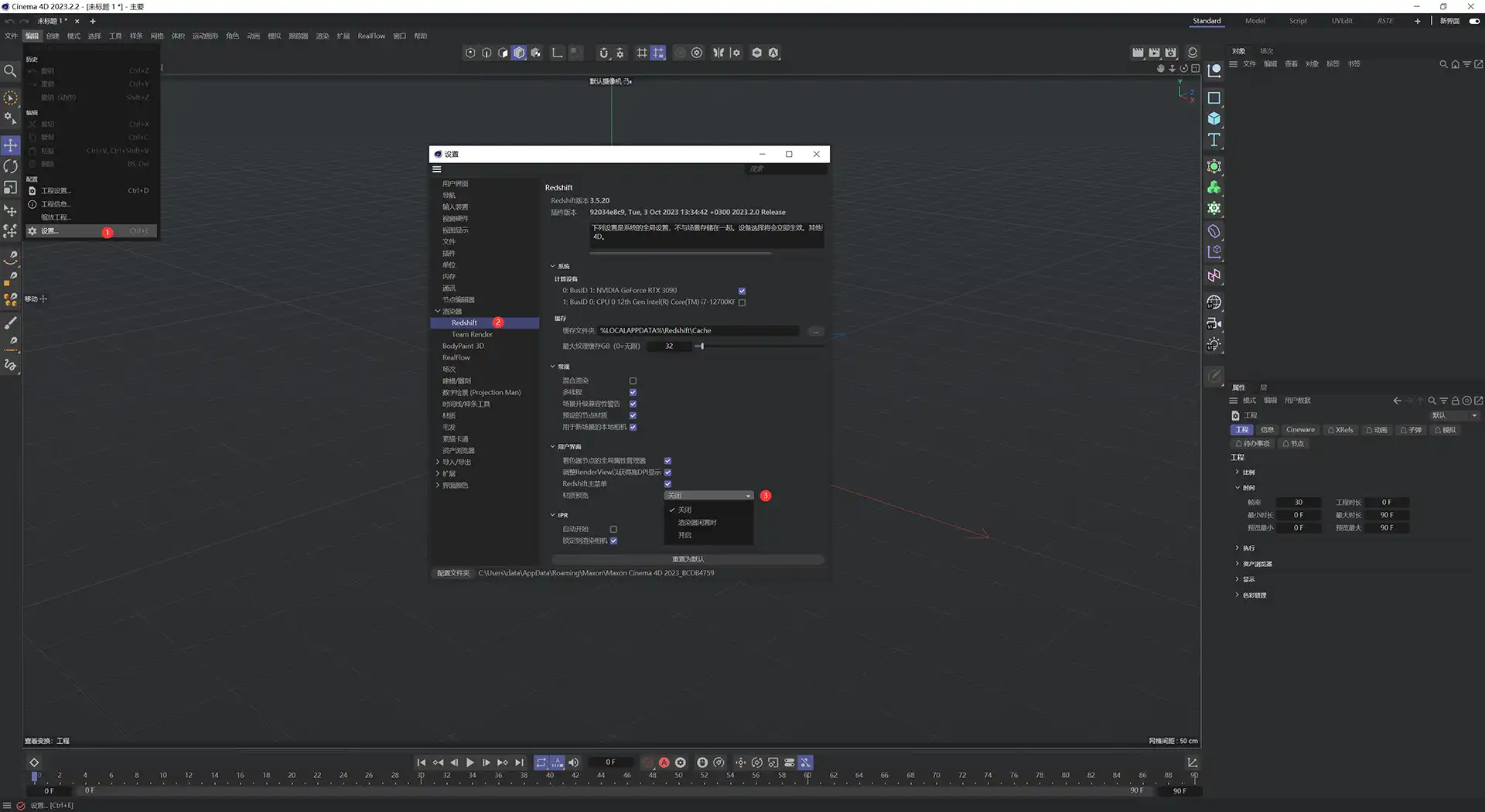Click the 帧率 value field showing 30
Viewport: 1485px width, 812px height.
(x=1299, y=502)
